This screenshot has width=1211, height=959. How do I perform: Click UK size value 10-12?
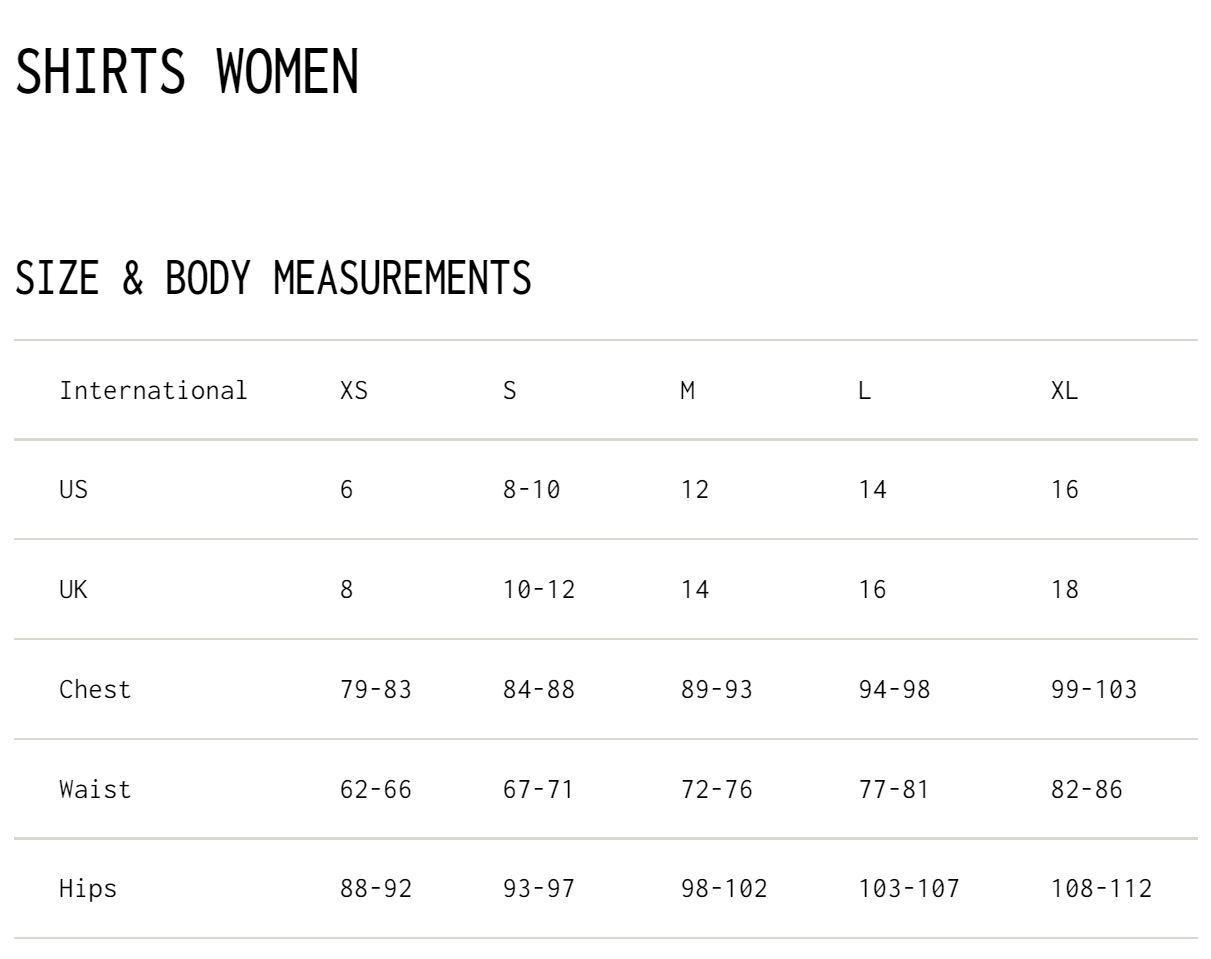pos(539,590)
